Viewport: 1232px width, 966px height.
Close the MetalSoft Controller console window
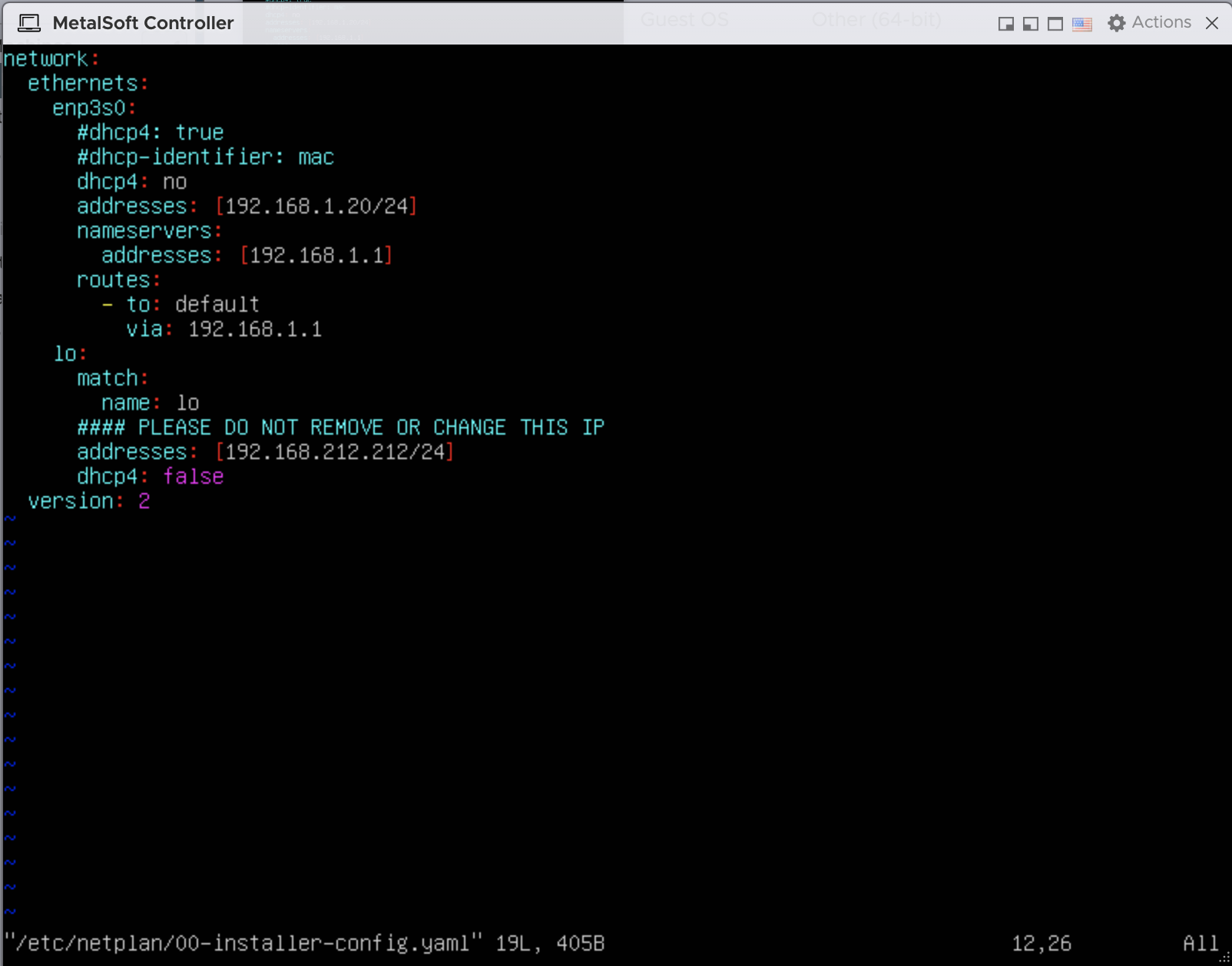tap(1212, 23)
